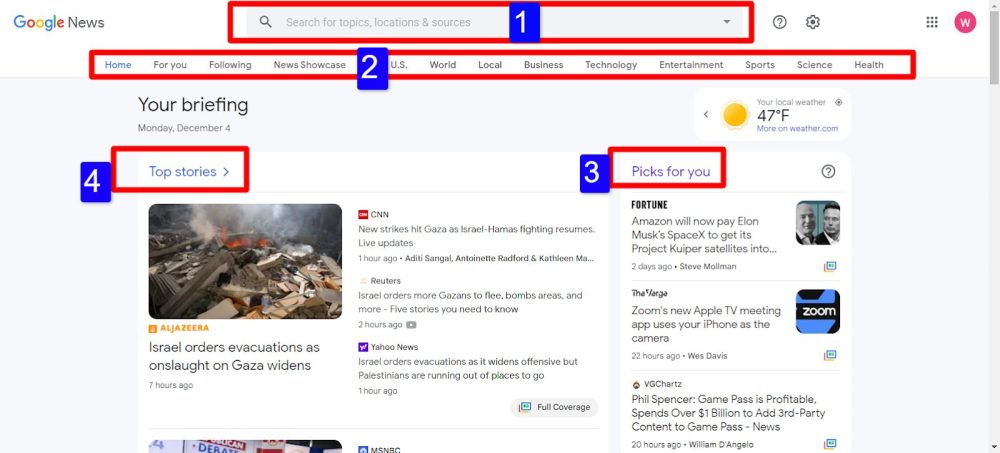Click the 47°F temperature text
The width and height of the screenshot is (1000, 453).
773,115
